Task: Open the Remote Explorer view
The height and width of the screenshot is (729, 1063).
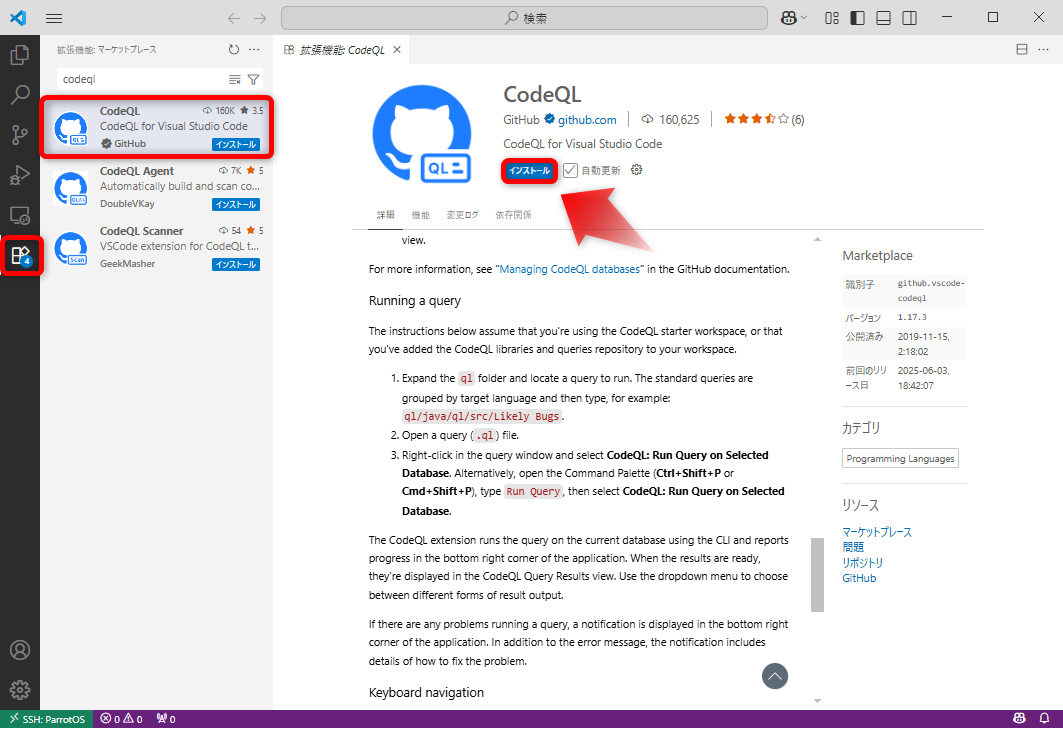Action: click(20, 216)
